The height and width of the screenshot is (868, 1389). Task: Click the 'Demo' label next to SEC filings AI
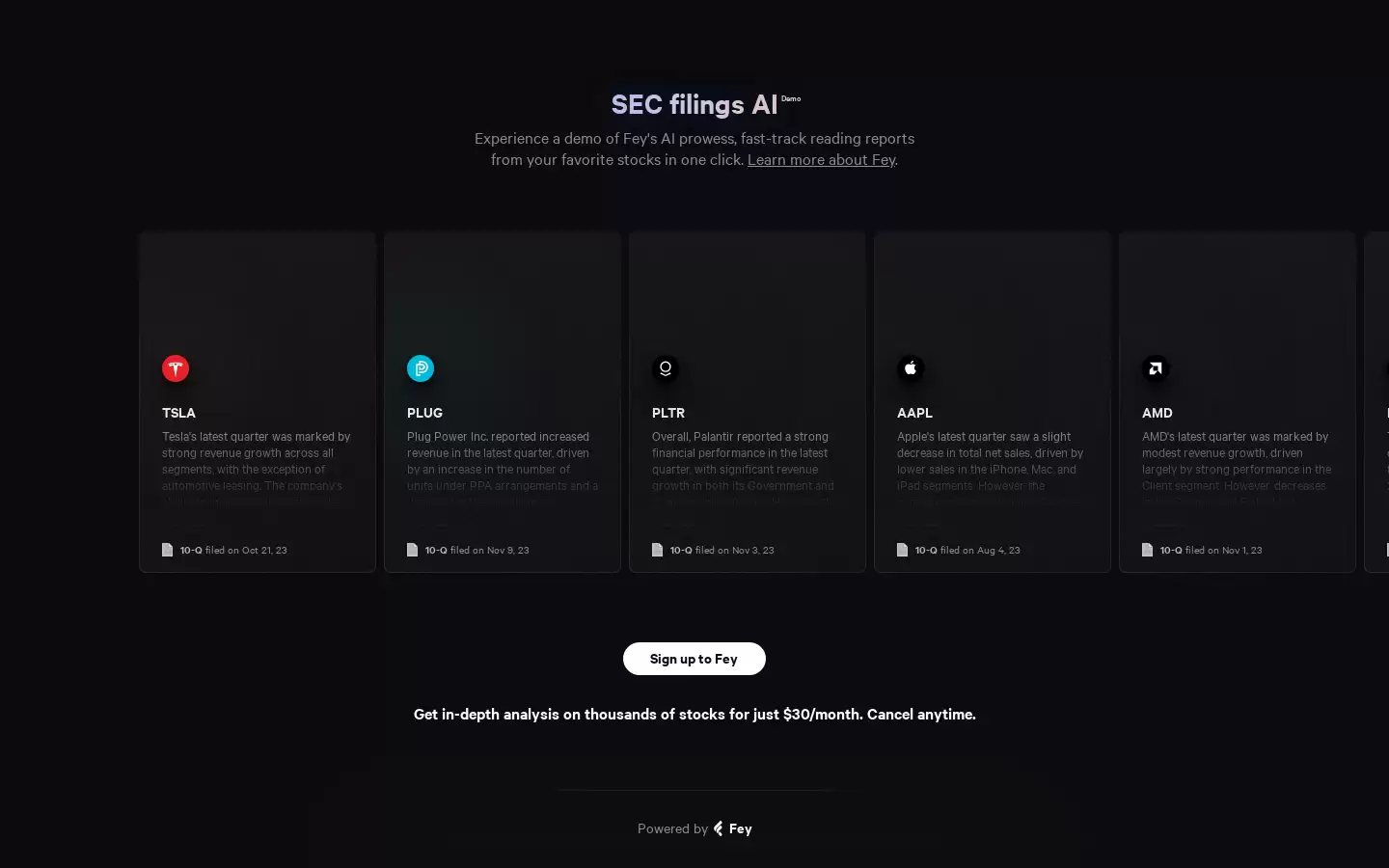791,98
